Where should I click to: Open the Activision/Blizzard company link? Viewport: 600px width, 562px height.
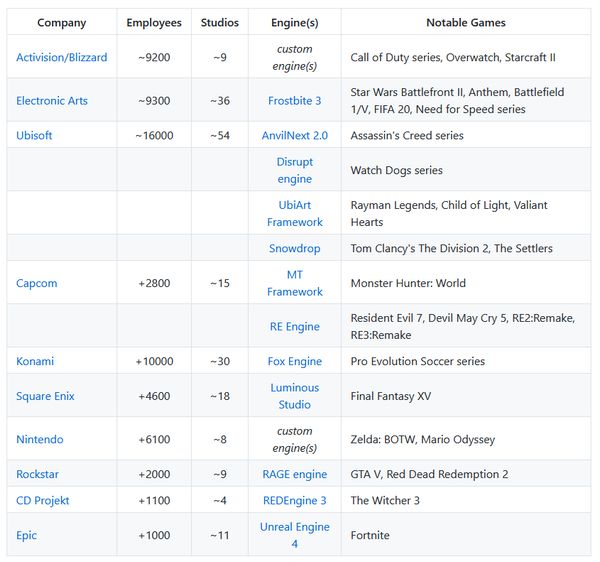point(62,57)
